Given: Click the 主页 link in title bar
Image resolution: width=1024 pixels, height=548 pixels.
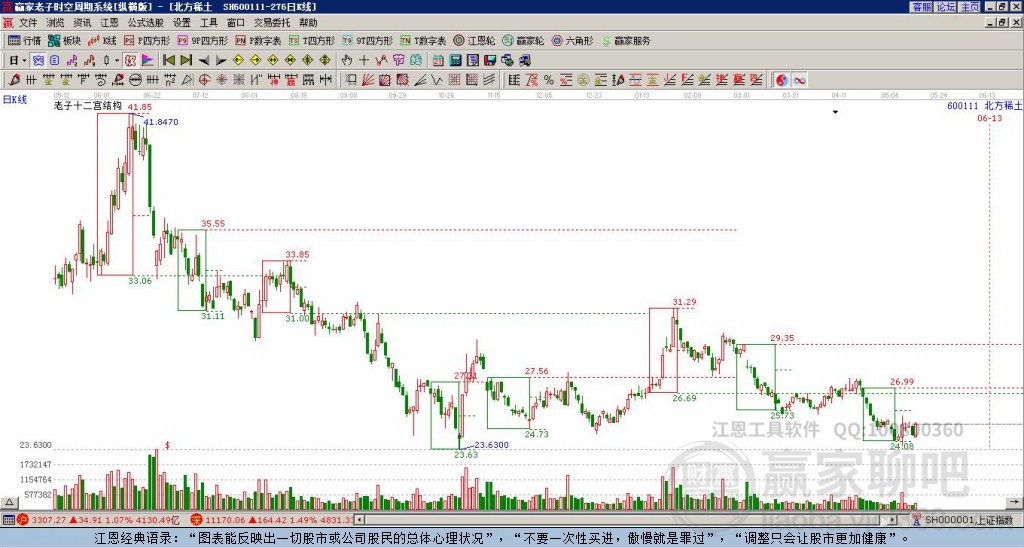Looking at the screenshot, I should click(x=970, y=7).
